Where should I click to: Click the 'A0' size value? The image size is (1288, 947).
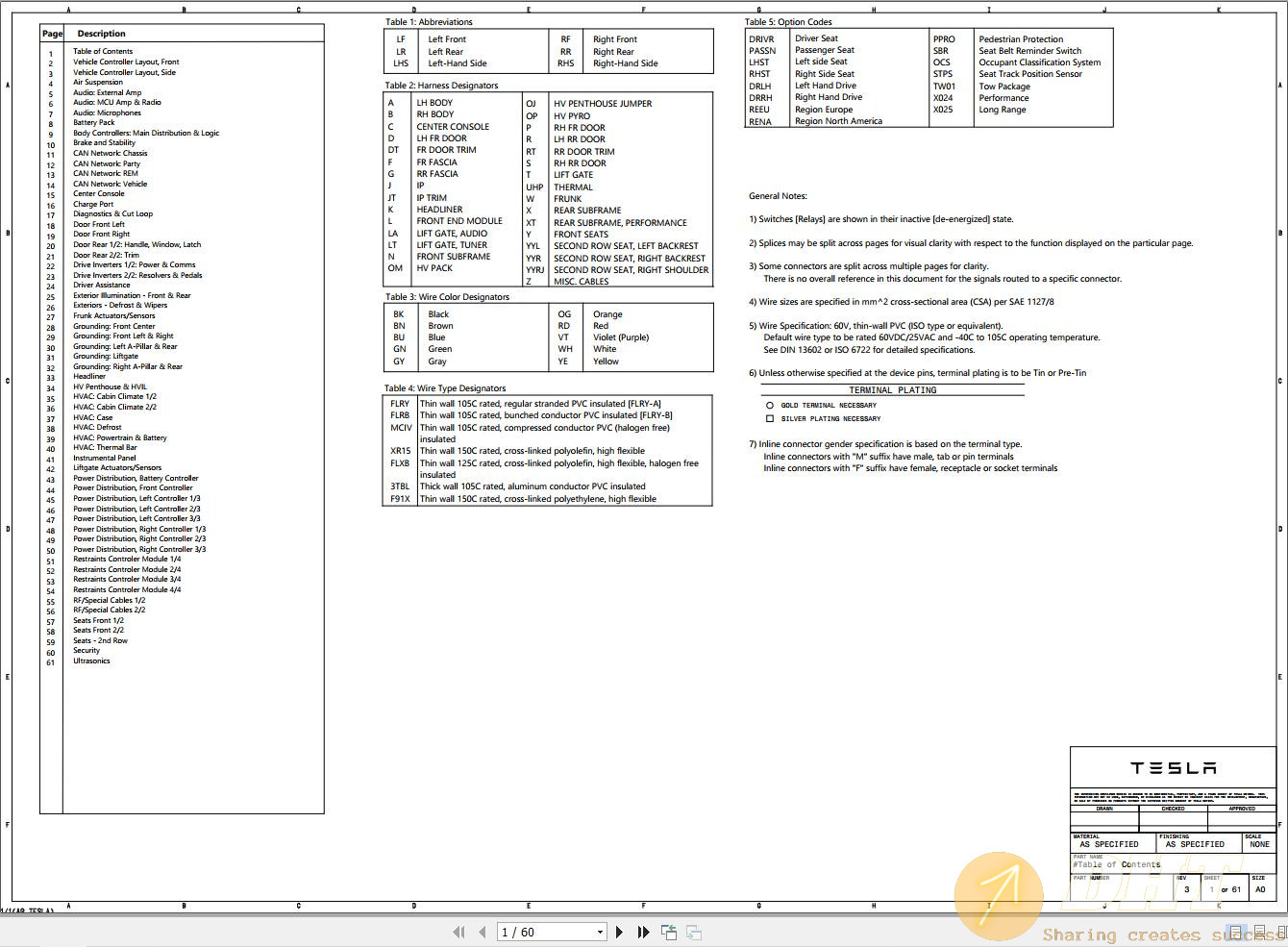1260,889
